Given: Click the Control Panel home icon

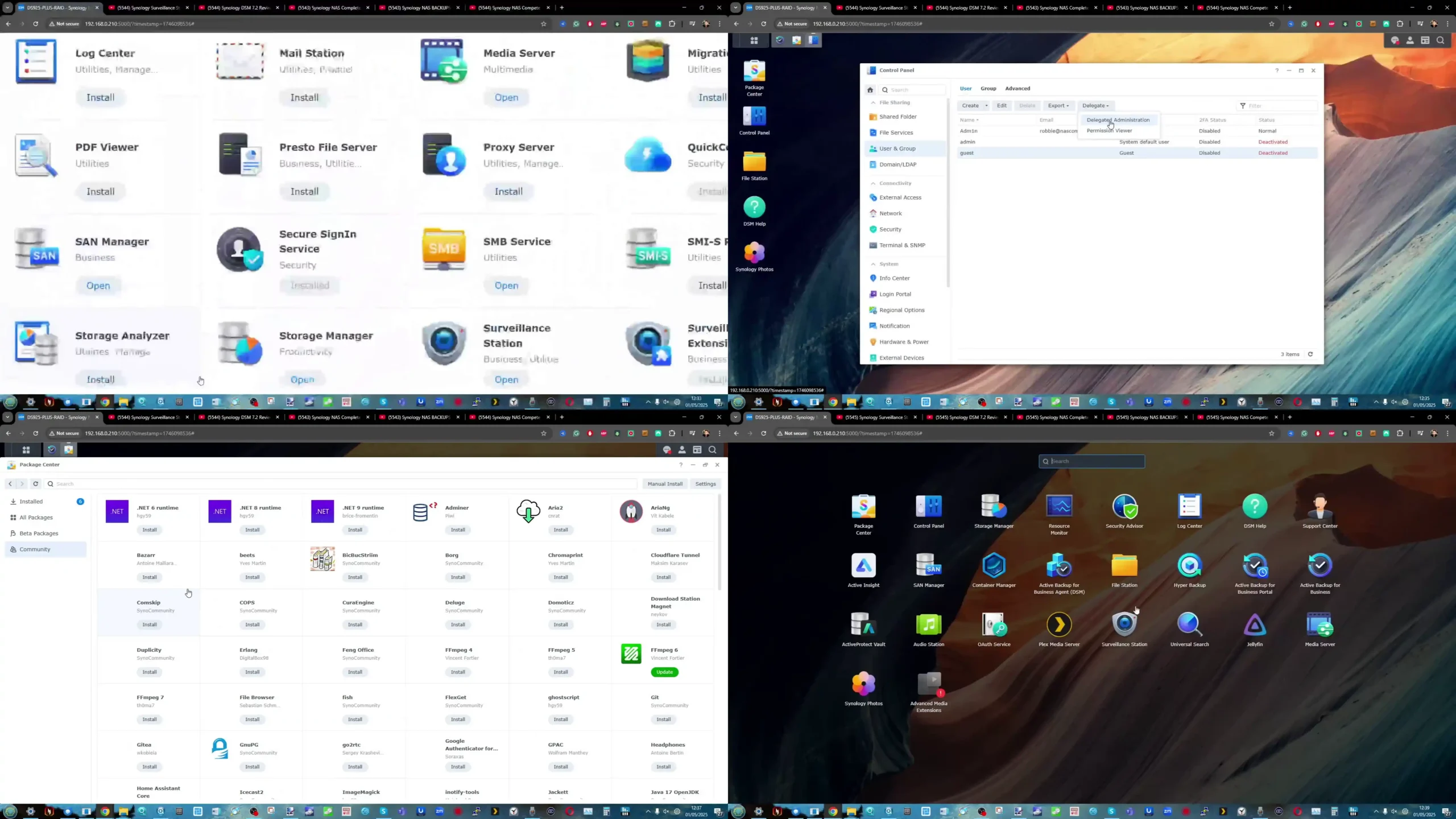Looking at the screenshot, I should pyautogui.click(x=870, y=90).
